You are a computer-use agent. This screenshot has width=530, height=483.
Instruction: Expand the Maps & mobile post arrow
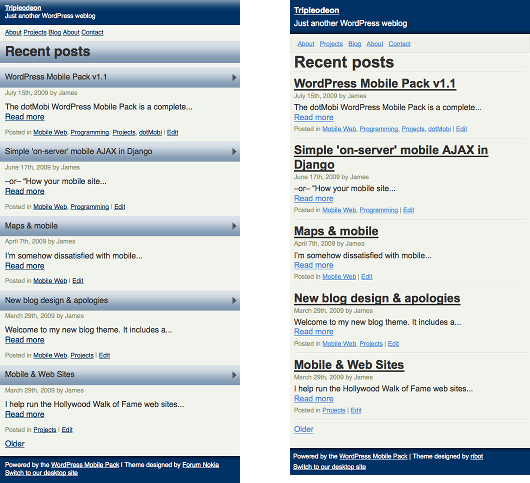234,226
